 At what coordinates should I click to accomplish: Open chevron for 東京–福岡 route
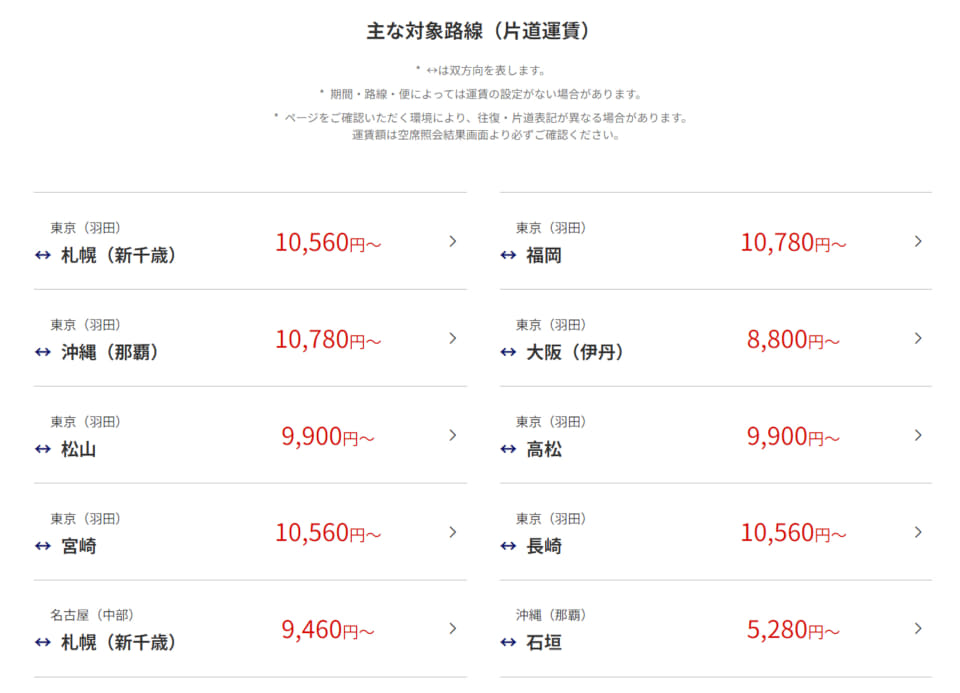(918, 241)
